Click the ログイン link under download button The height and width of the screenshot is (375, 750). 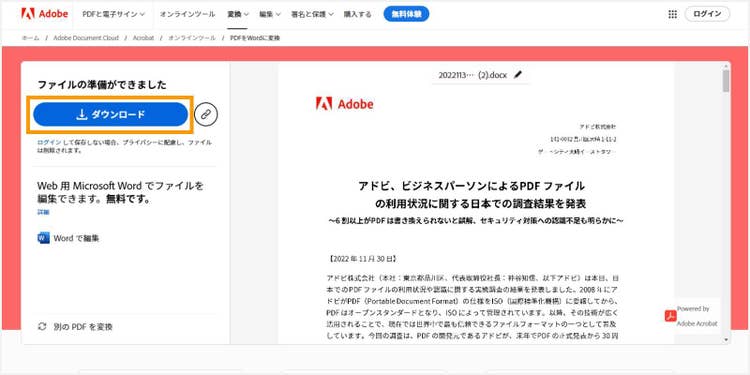pyautogui.click(x=49, y=143)
